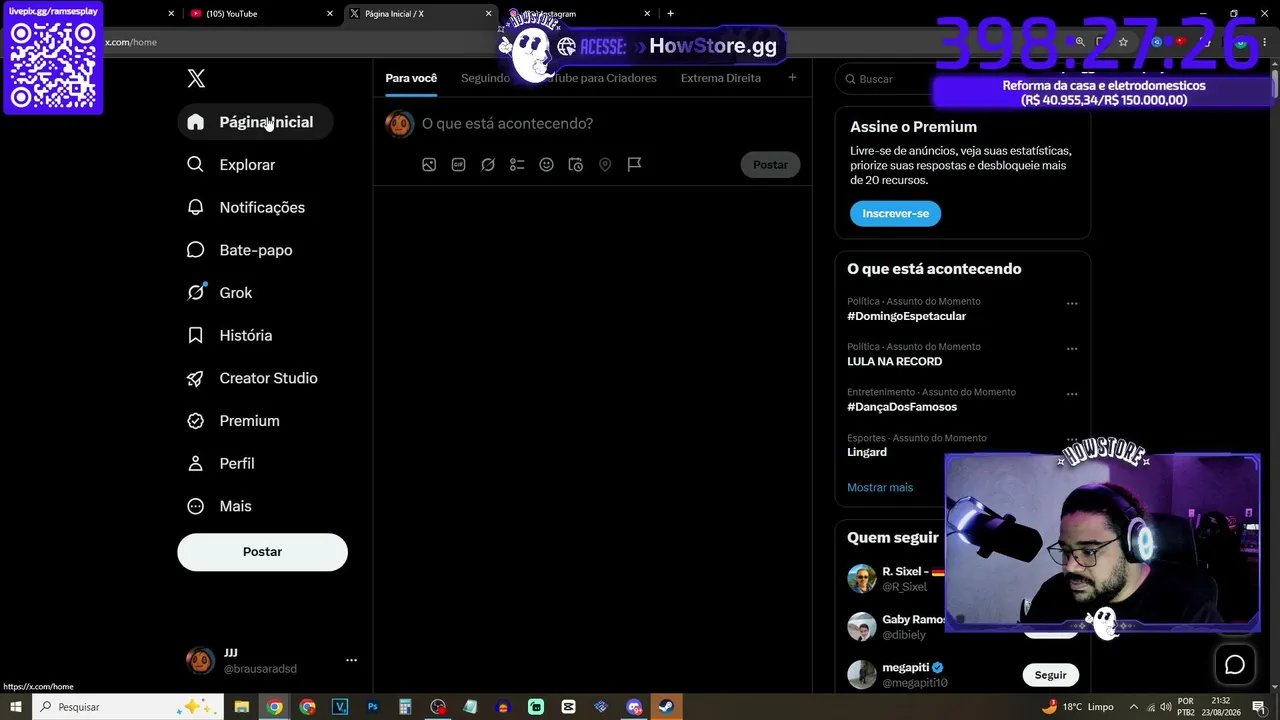Use Grok enhance icon in composer

click(488, 165)
